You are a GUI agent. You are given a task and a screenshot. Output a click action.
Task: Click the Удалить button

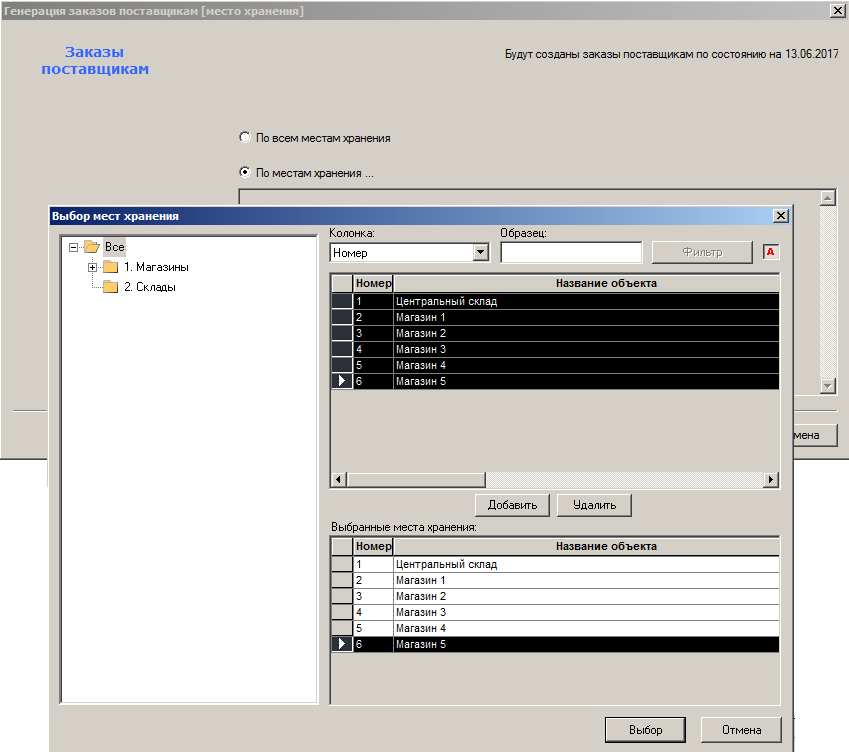595,505
